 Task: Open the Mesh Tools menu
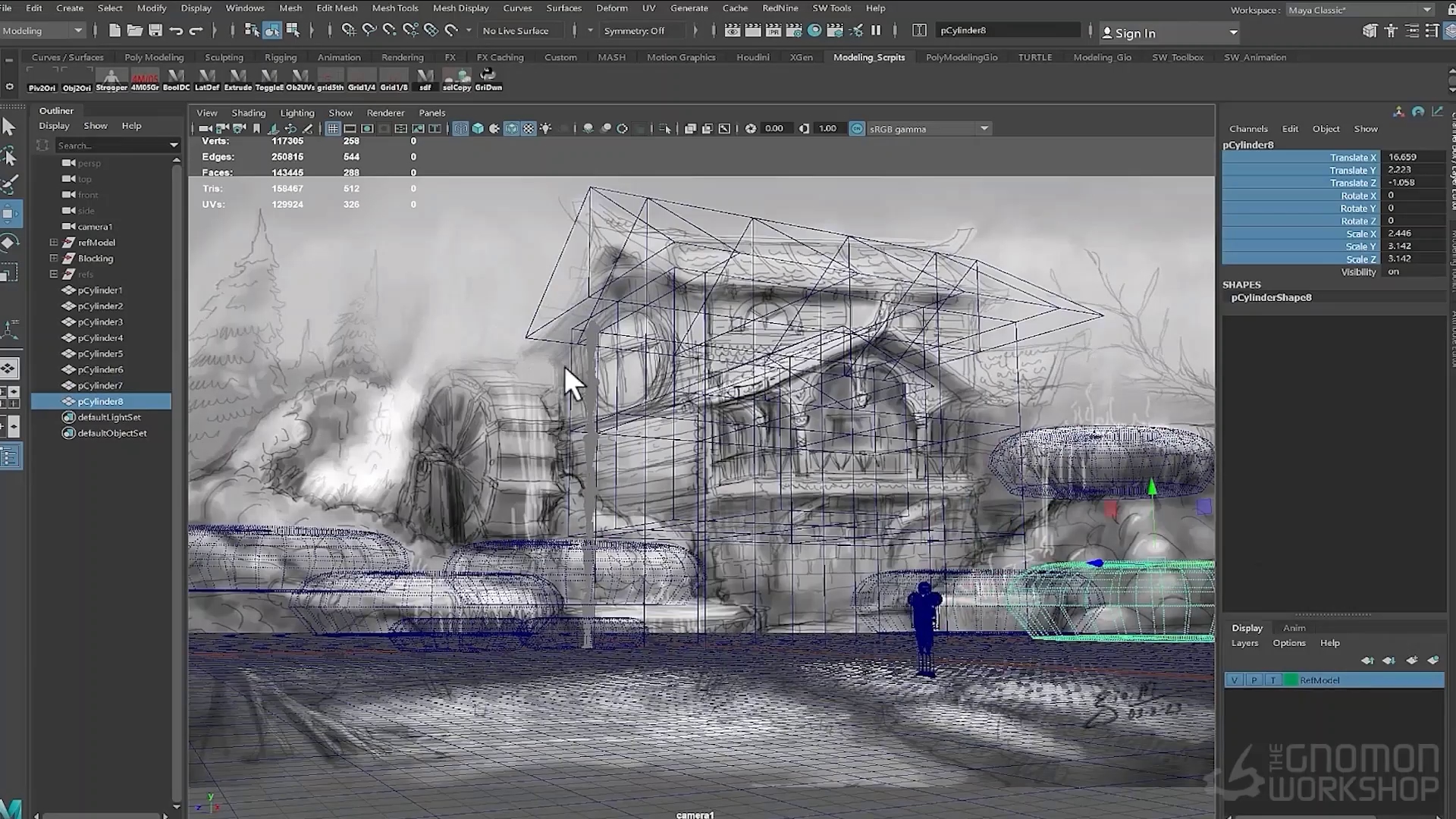395,8
